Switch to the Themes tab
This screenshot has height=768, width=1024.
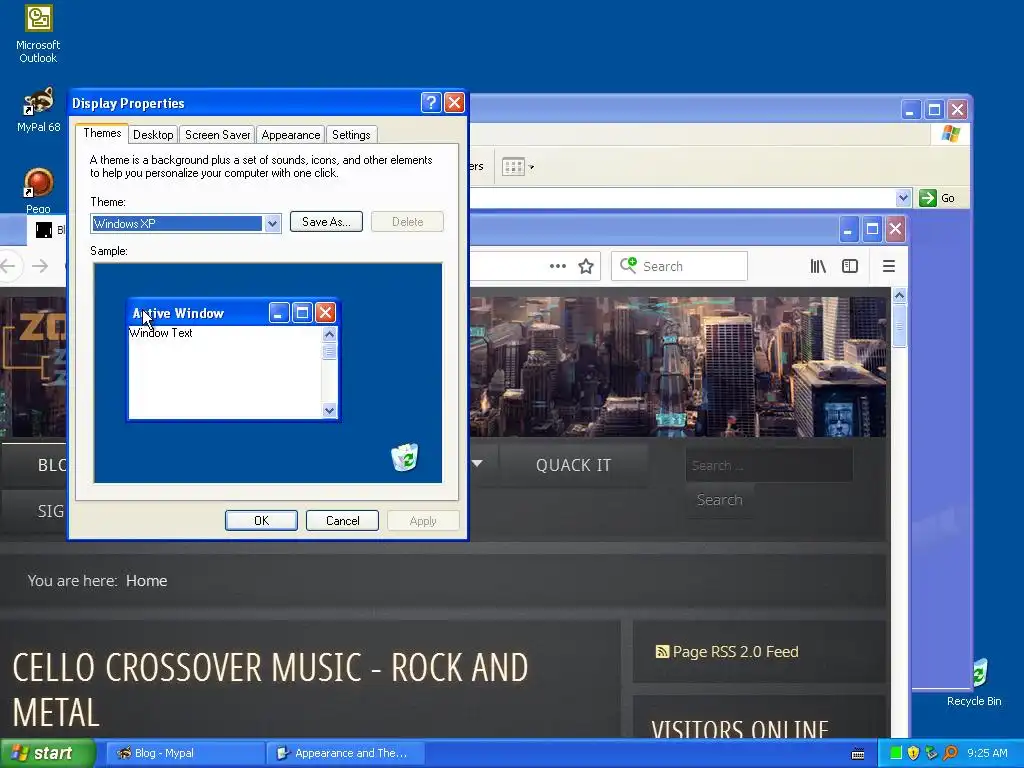coord(102,133)
